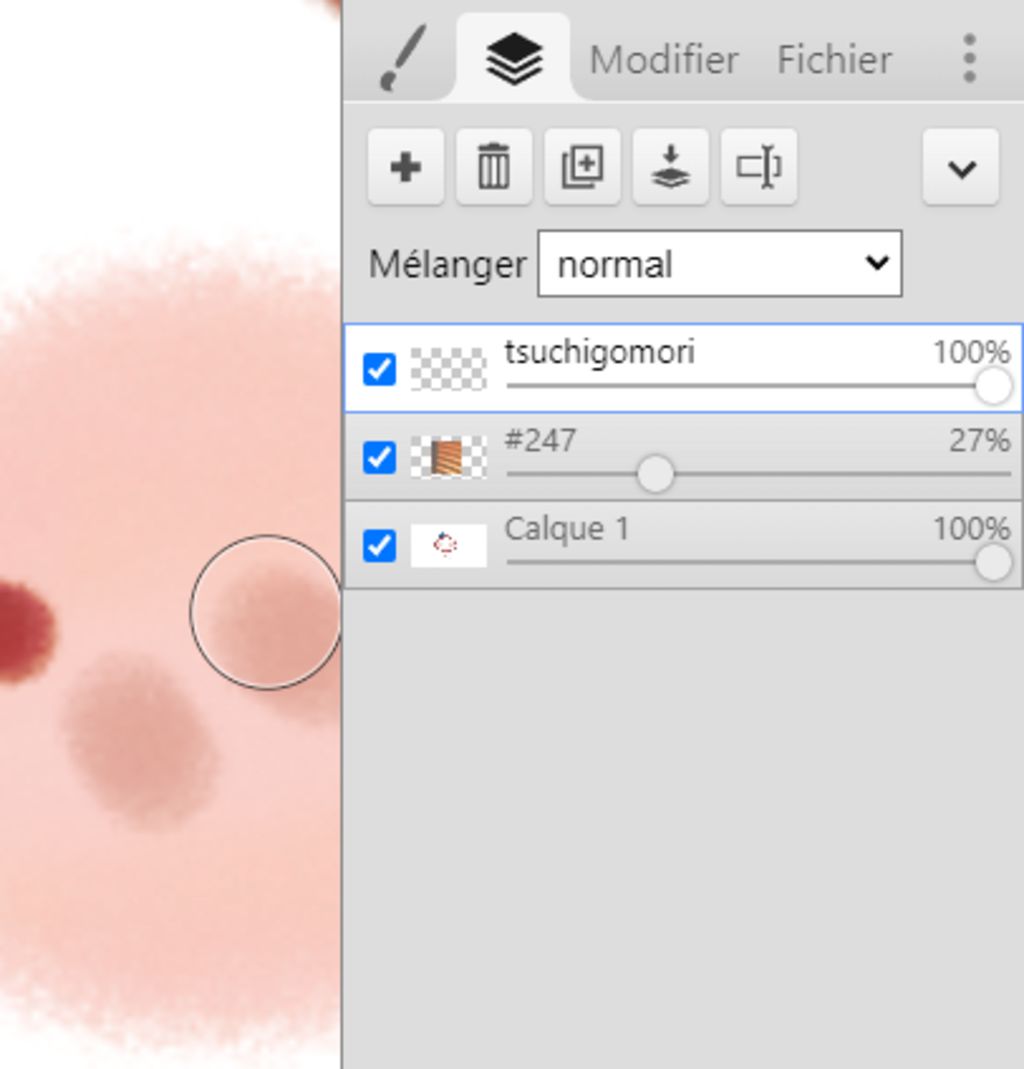This screenshot has height=1069, width=1024.
Task: Open the layers tab
Action: pyautogui.click(x=514, y=59)
